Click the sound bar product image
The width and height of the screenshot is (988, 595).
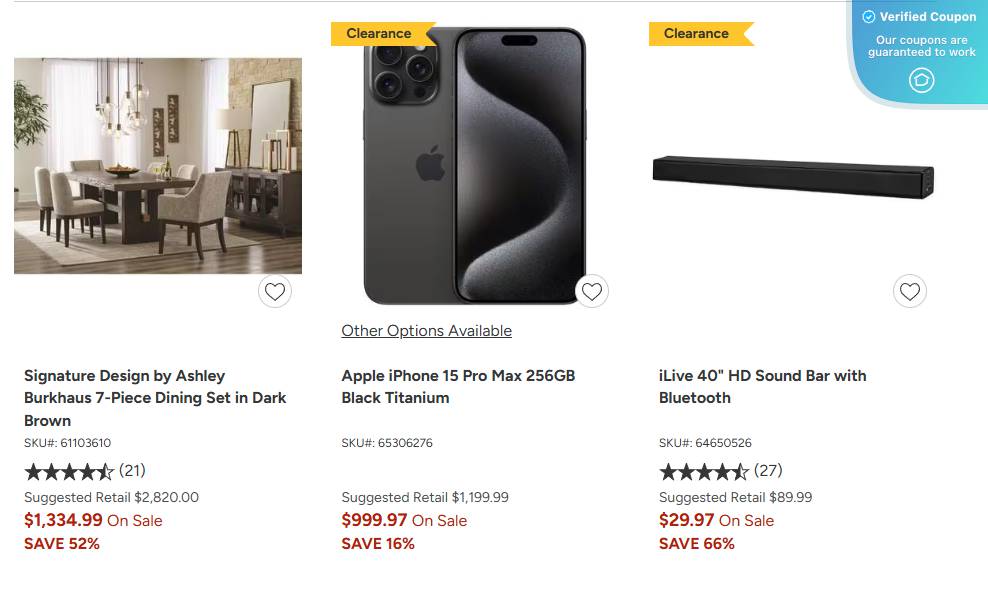793,172
